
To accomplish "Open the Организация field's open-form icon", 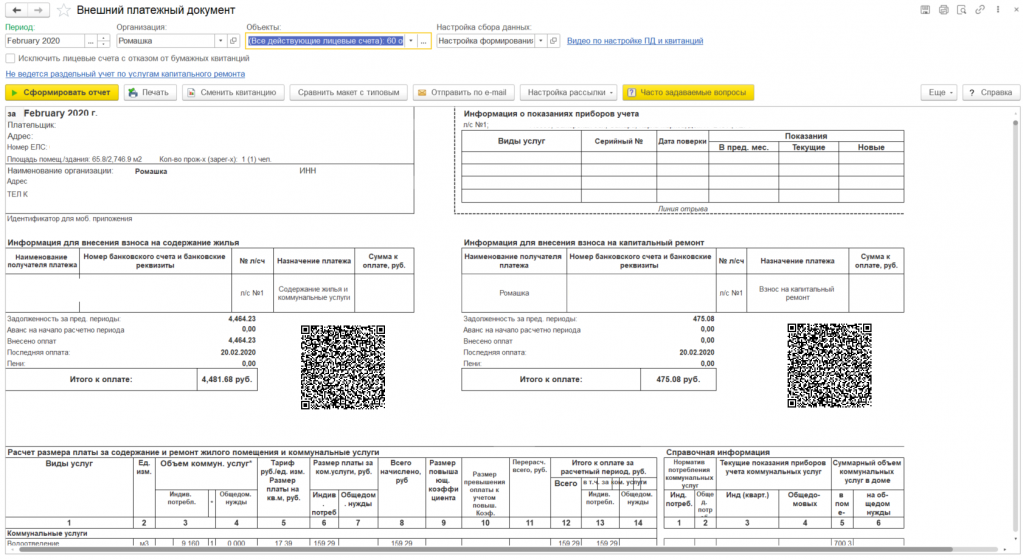I will pos(234,40).
